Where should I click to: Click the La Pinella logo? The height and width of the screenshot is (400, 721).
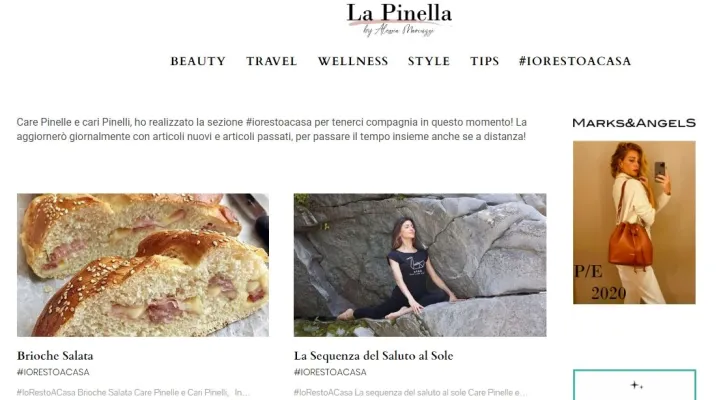click(x=399, y=19)
